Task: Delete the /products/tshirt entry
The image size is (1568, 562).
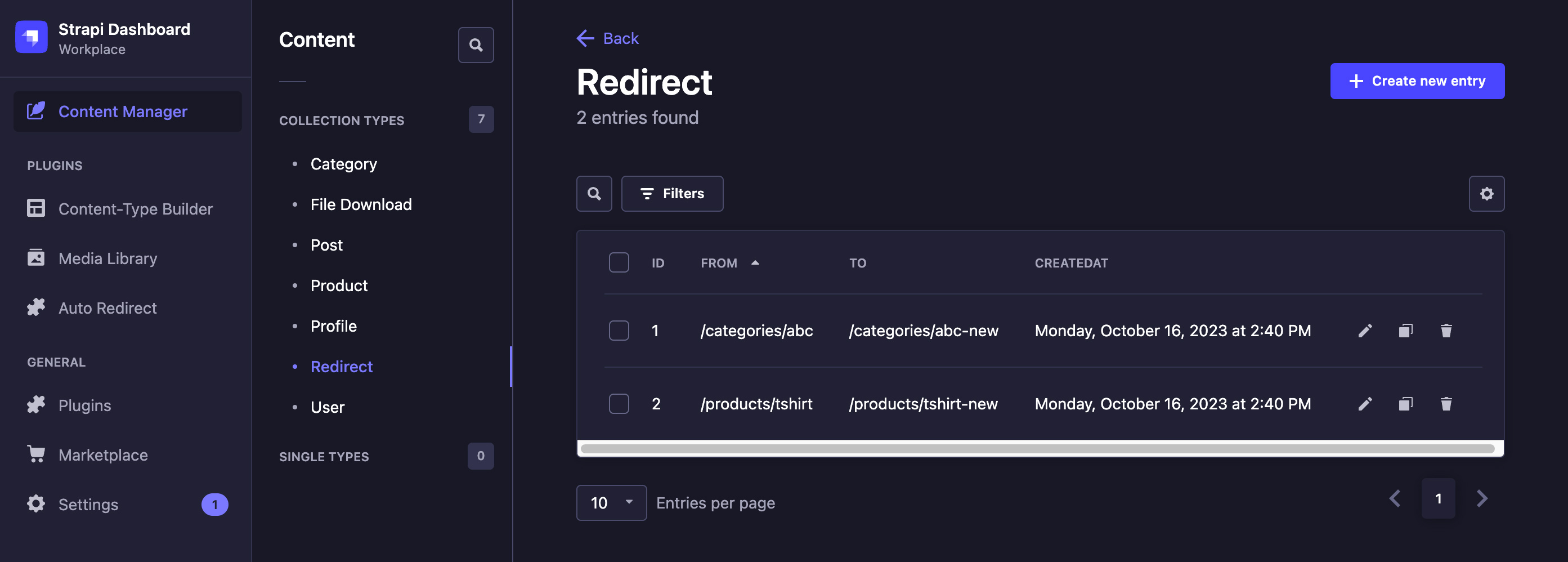Action: coord(1446,404)
